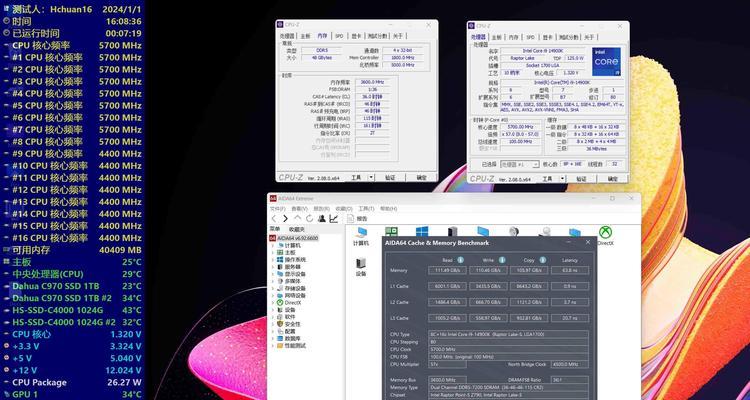Open 主板 tab in right CPU-Z window
This screenshot has height=400, width=750.
[496, 37]
